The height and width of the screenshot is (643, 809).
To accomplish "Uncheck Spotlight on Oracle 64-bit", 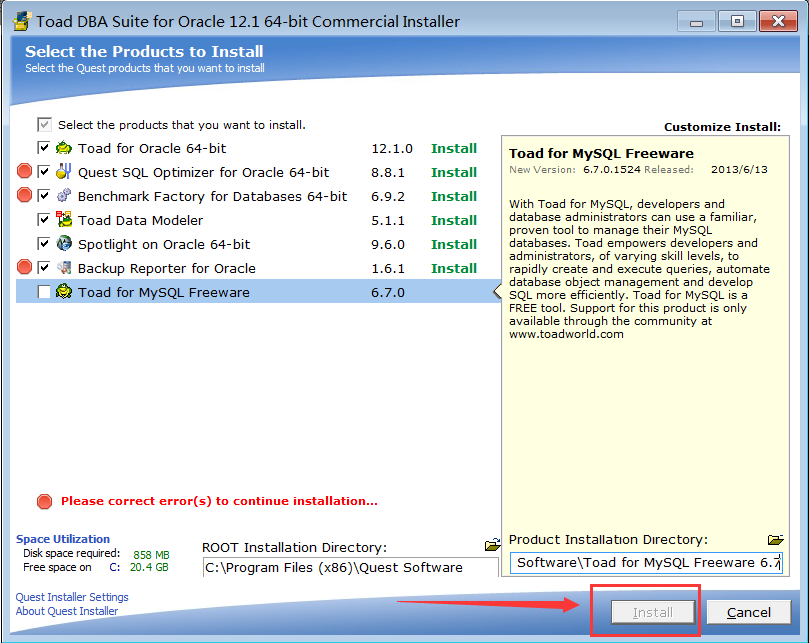I will pyautogui.click(x=44, y=244).
